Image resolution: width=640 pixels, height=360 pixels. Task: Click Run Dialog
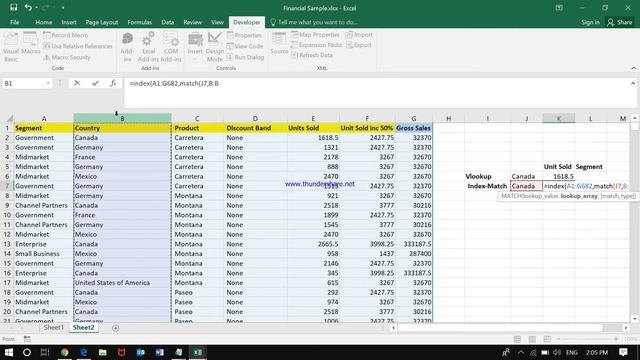tap(246, 57)
